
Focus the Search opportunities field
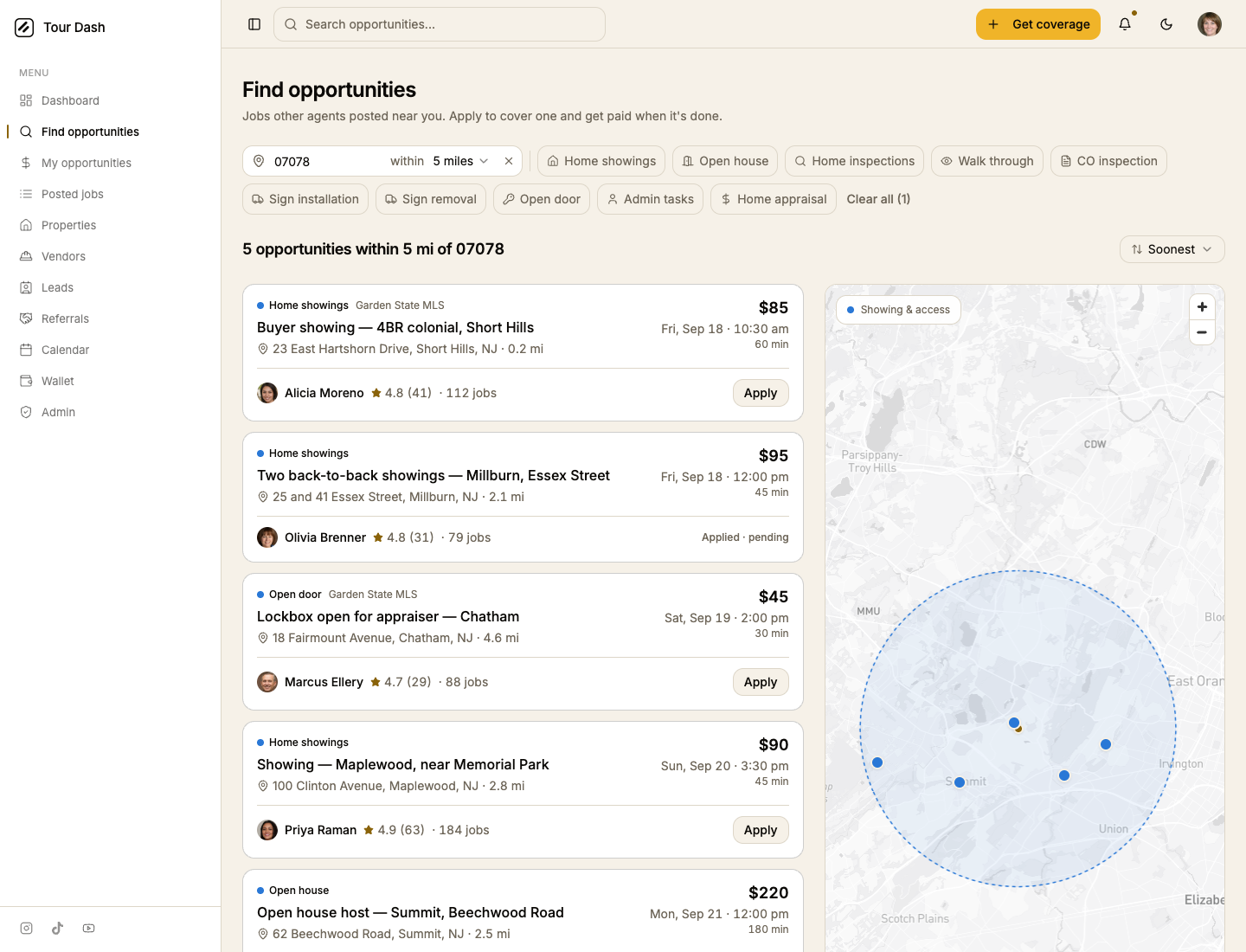pos(440,24)
